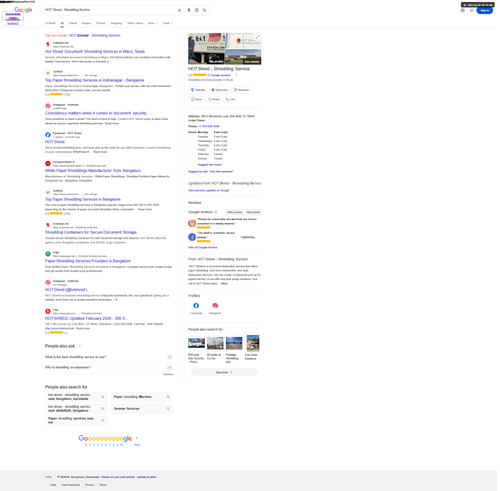Viewport: 500px width, 491px height.
Task: Open search by image (Lens) icon
Action: click(x=197, y=10)
